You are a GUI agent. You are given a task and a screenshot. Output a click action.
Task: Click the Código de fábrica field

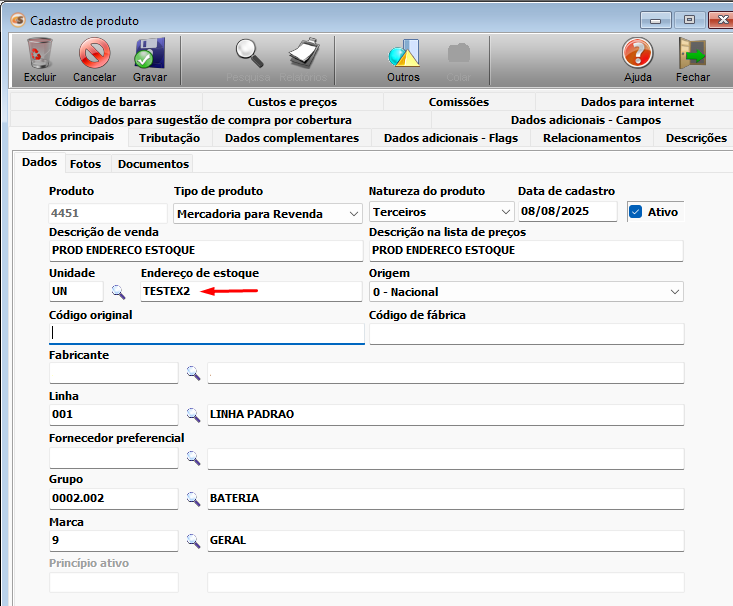click(526, 334)
